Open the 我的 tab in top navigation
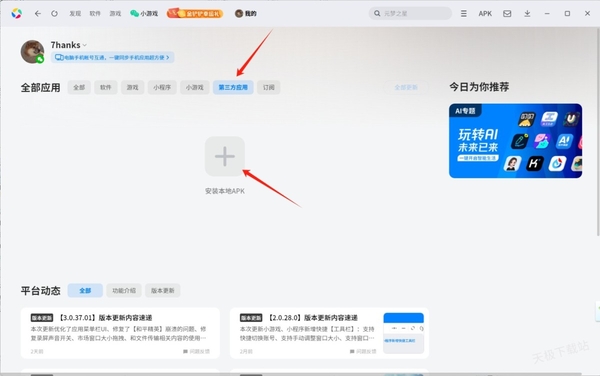600x376 pixels. (x=246, y=13)
